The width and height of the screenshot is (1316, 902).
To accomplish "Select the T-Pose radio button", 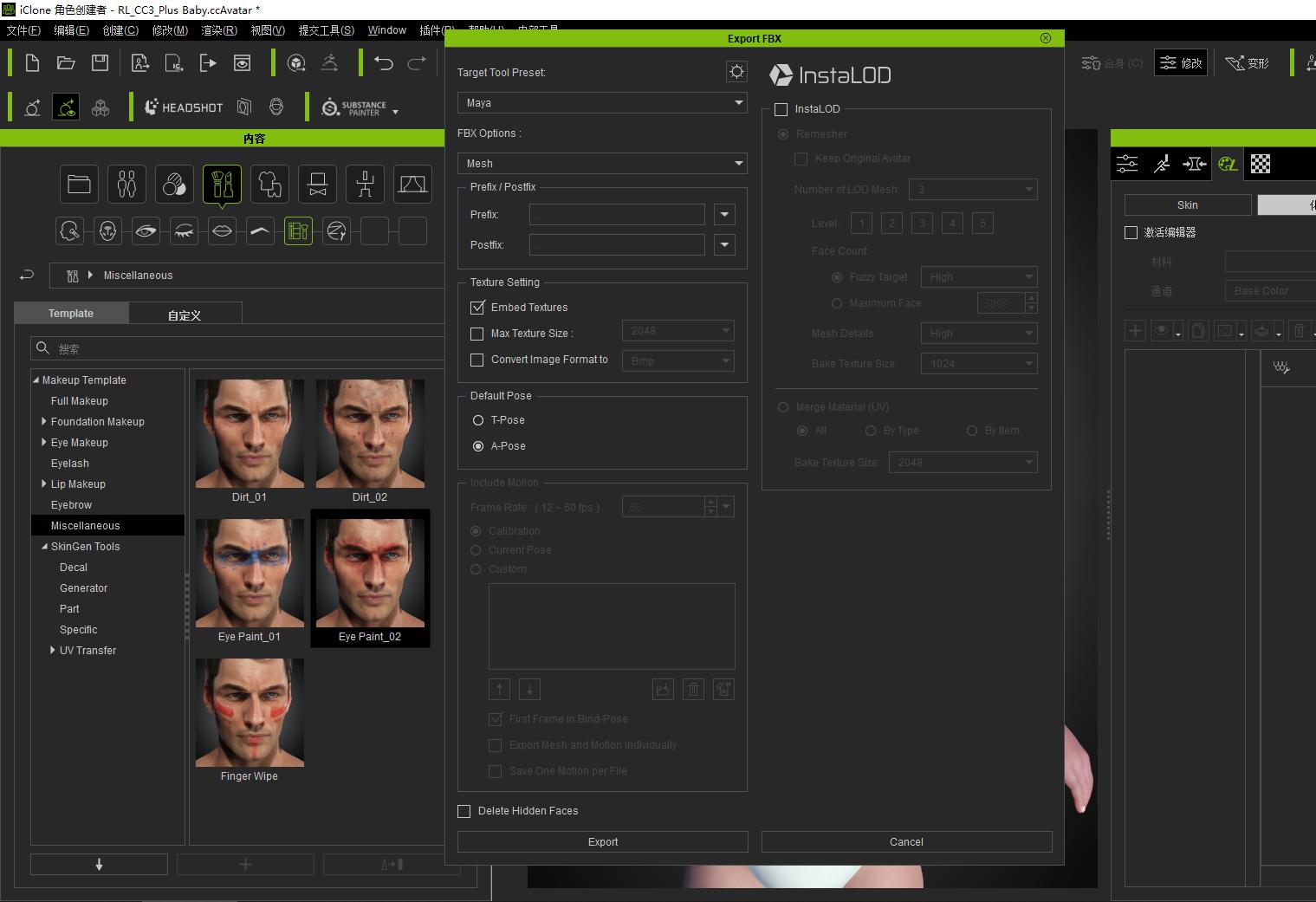I will point(478,420).
